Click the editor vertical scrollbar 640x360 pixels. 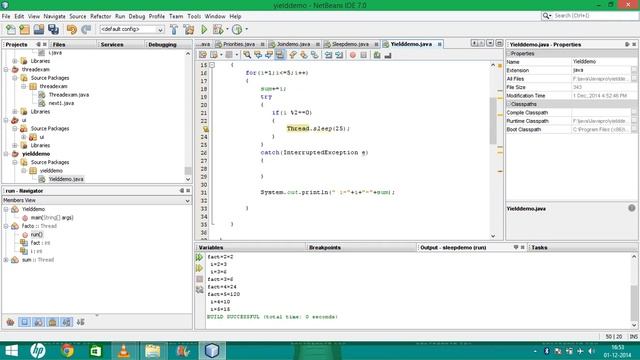pos(493,150)
